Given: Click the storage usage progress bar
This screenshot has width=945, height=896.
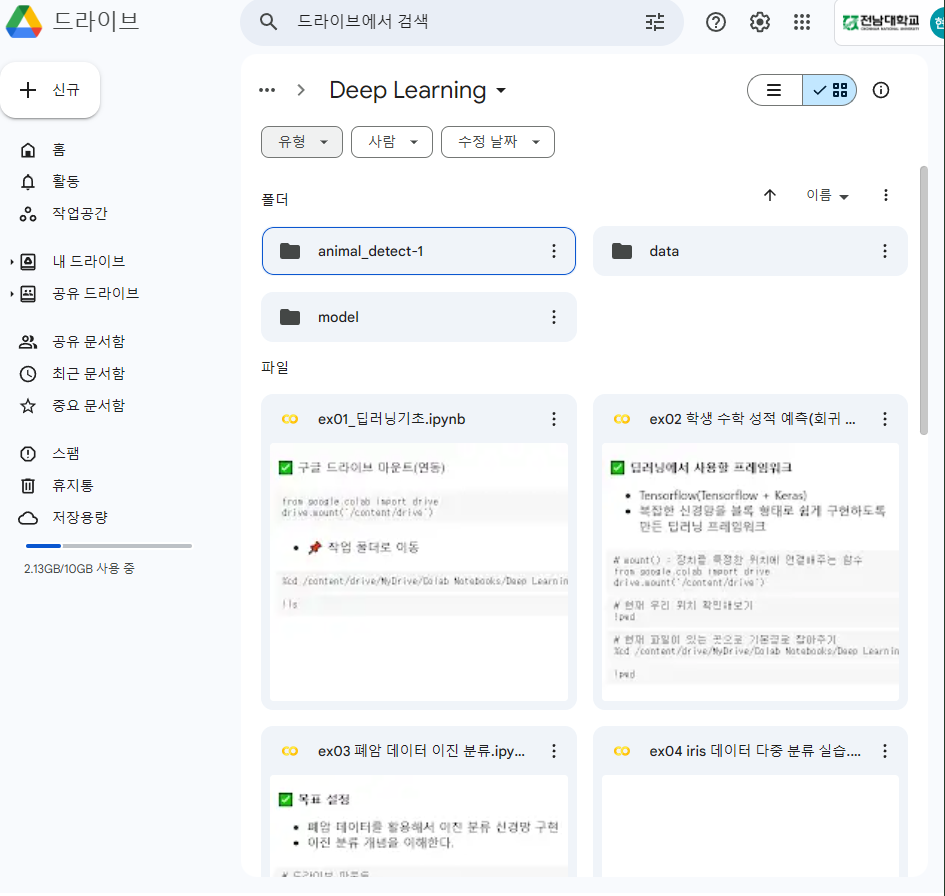Looking at the screenshot, I should 108,547.
